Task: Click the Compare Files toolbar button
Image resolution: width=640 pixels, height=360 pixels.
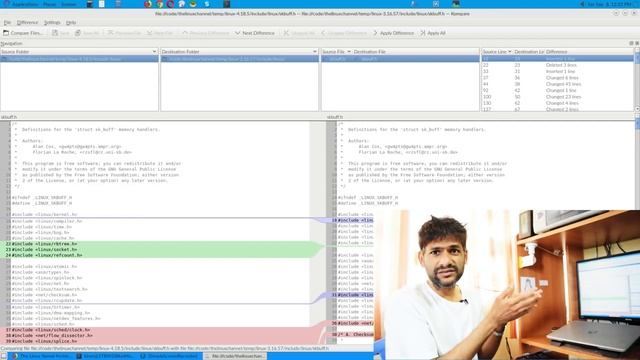Action: point(23,33)
